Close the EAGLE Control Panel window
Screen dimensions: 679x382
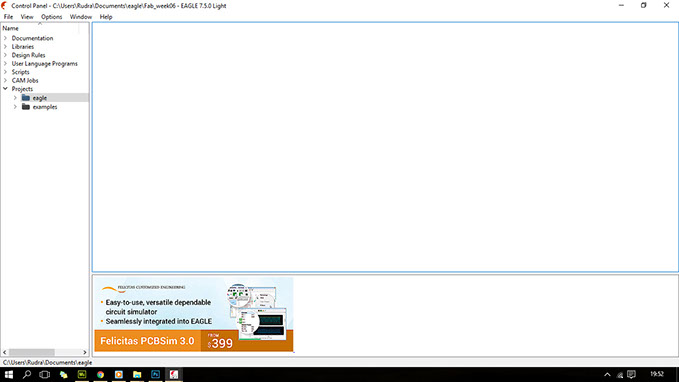tap(666, 6)
